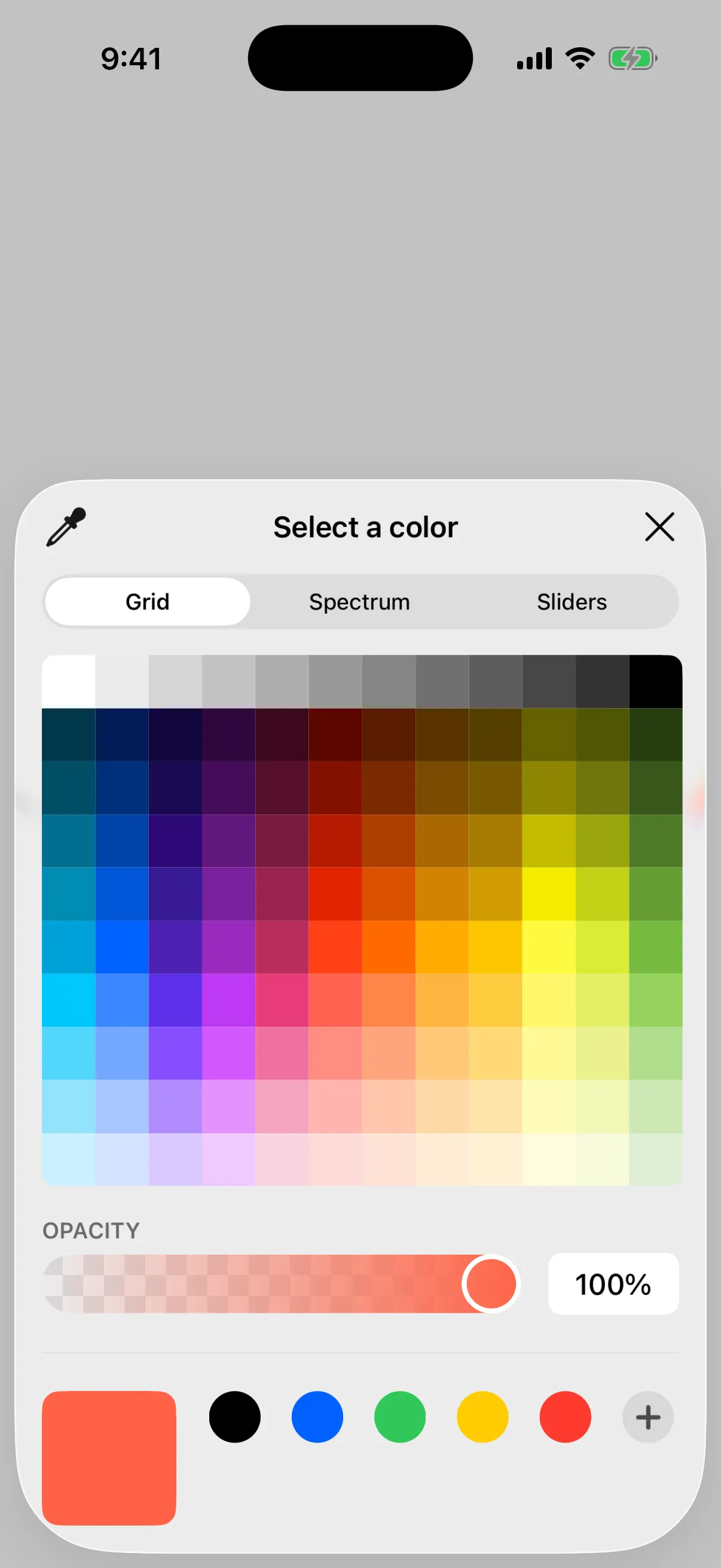Choose the saved green color swatch
Viewport: 721px width, 1568px height.
400,1417
